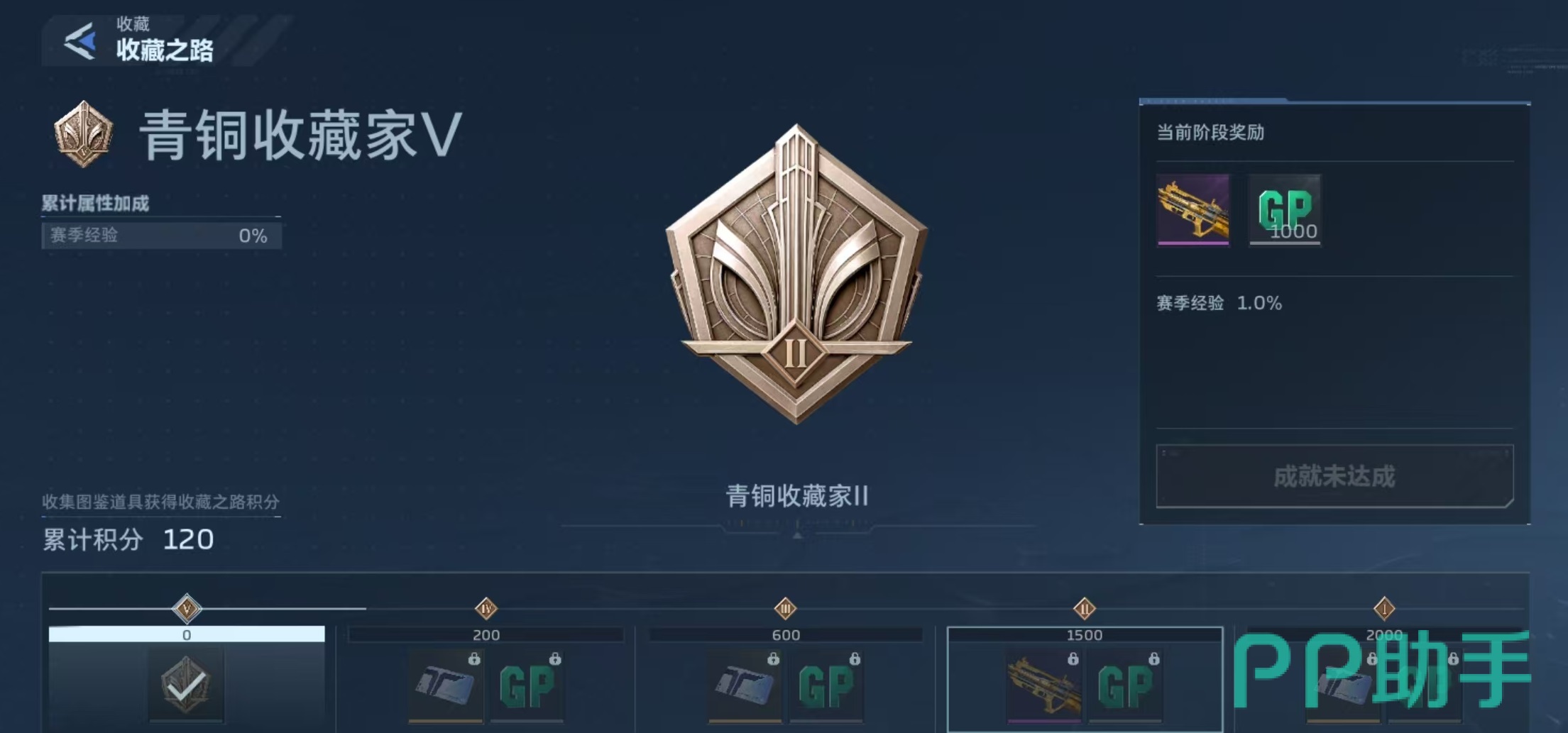Viewport: 1568px width, 733px height.
Task: Select the tier IV milestone marker
Action: click(486, 608)
